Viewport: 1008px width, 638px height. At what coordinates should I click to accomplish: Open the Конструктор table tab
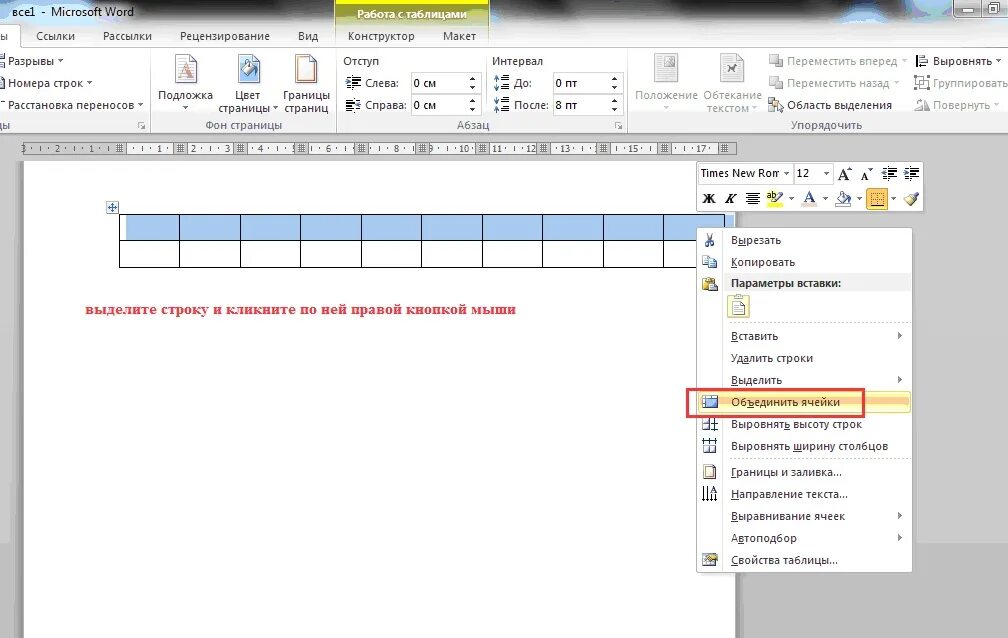pos(381,36)
